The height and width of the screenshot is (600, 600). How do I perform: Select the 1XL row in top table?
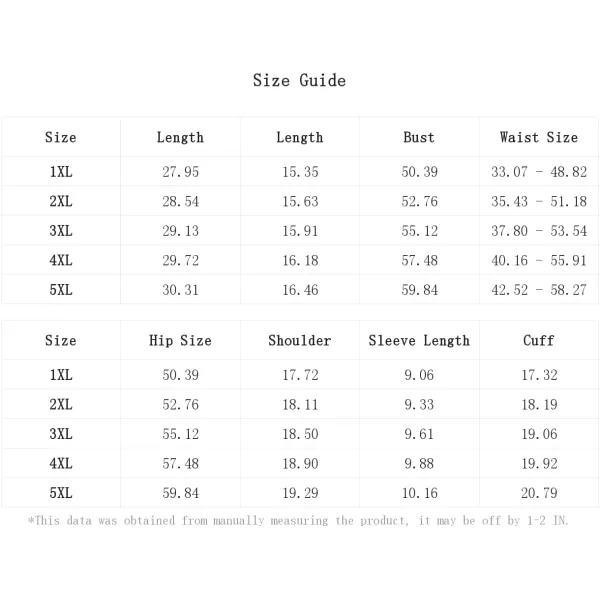pos(300,172)
